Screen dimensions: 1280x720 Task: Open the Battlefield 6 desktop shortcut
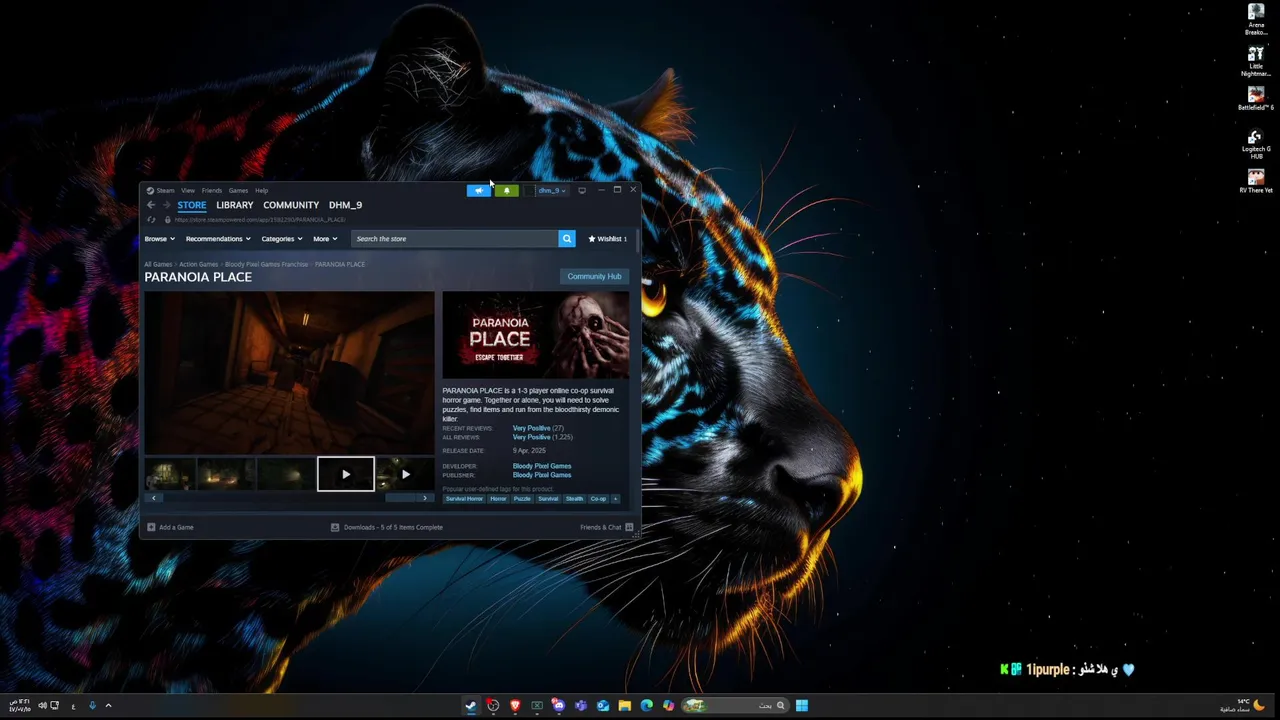tap(1256, 99)
